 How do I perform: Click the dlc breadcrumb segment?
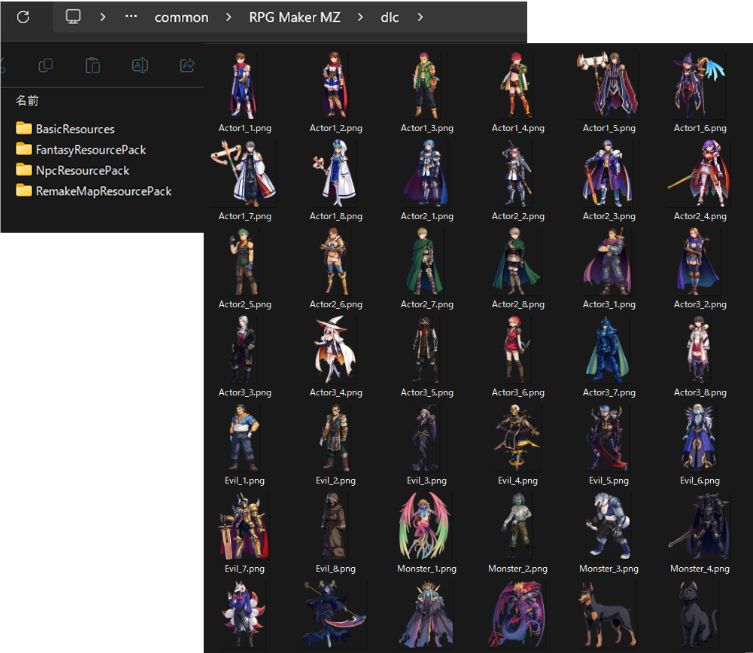tap(388, 18)
